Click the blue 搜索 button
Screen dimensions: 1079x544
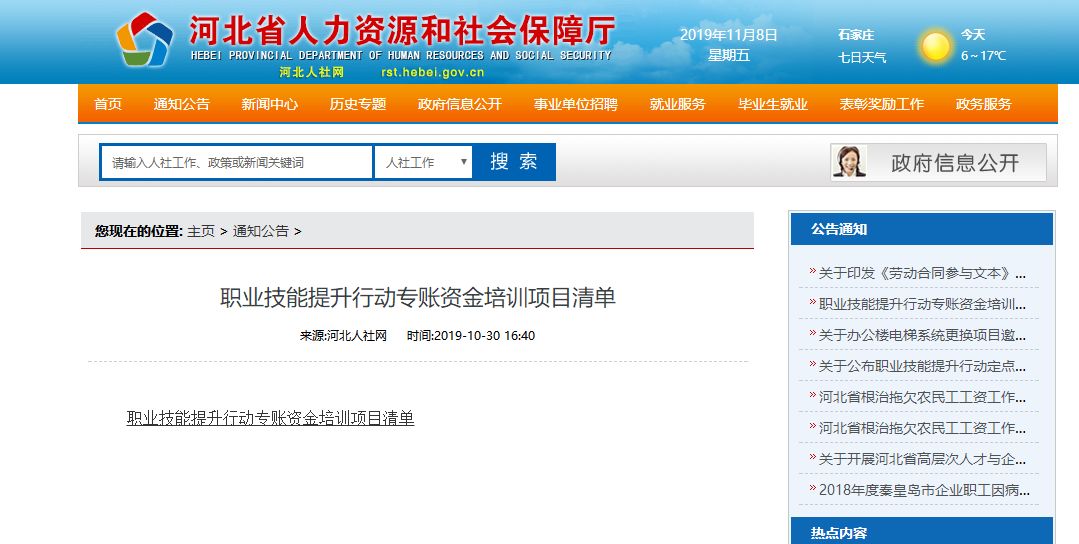[x=514, y=162]
